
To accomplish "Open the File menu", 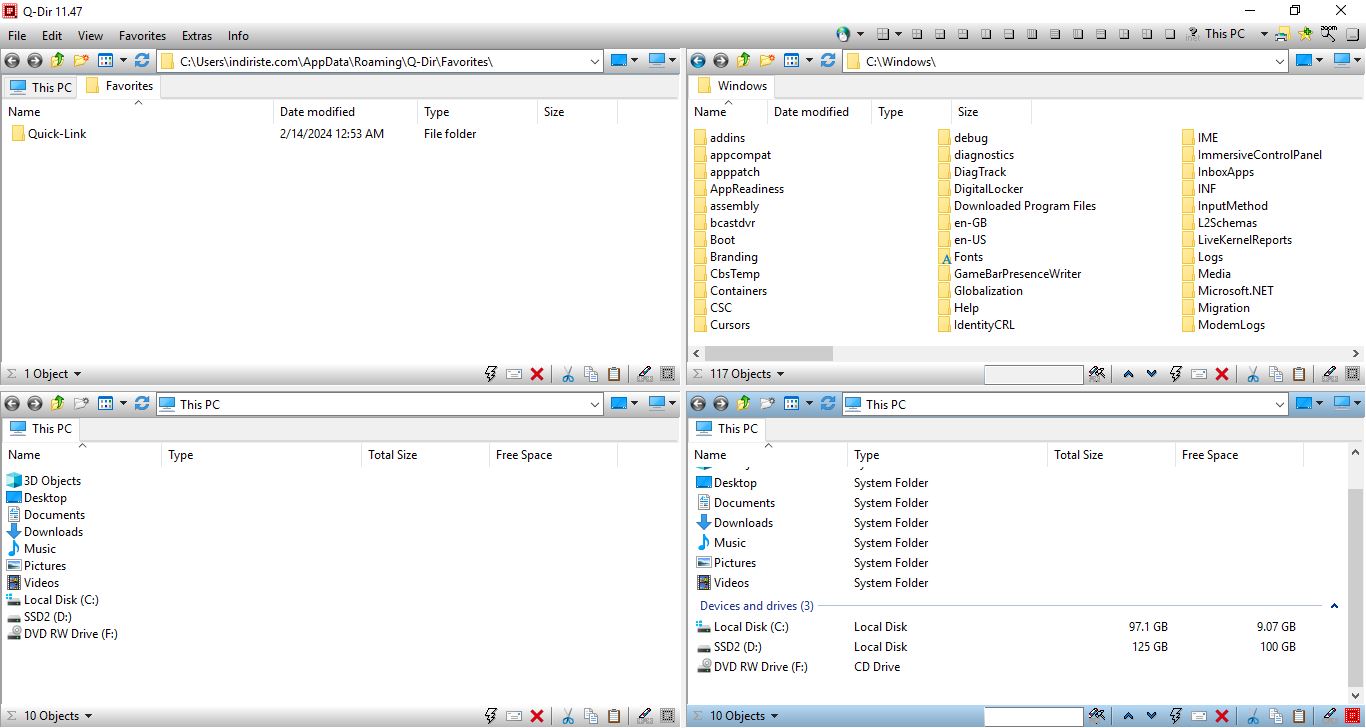I will pos(17,35).
